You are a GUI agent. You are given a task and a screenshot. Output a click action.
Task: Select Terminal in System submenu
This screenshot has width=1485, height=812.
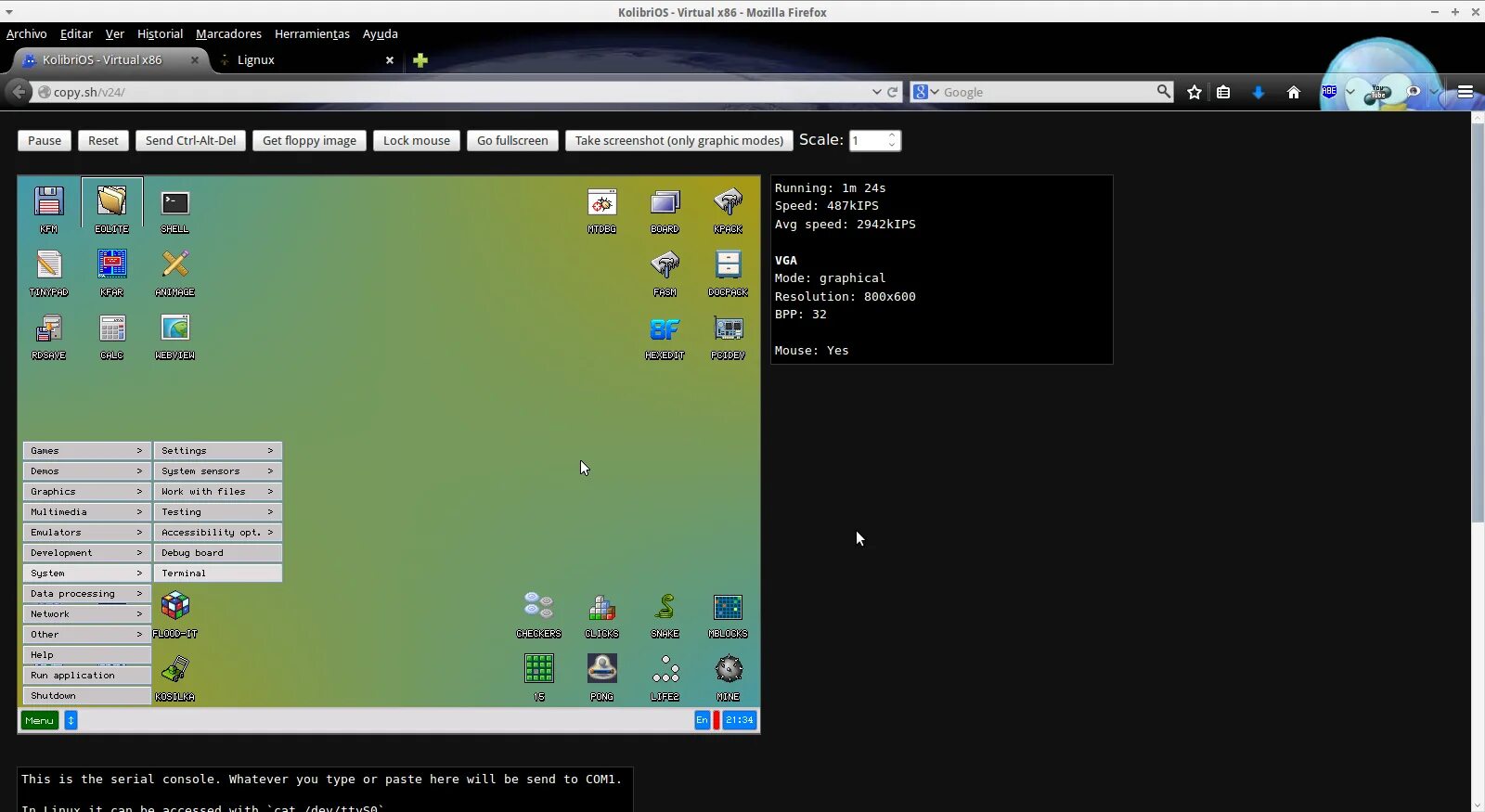tap(217, 574)
